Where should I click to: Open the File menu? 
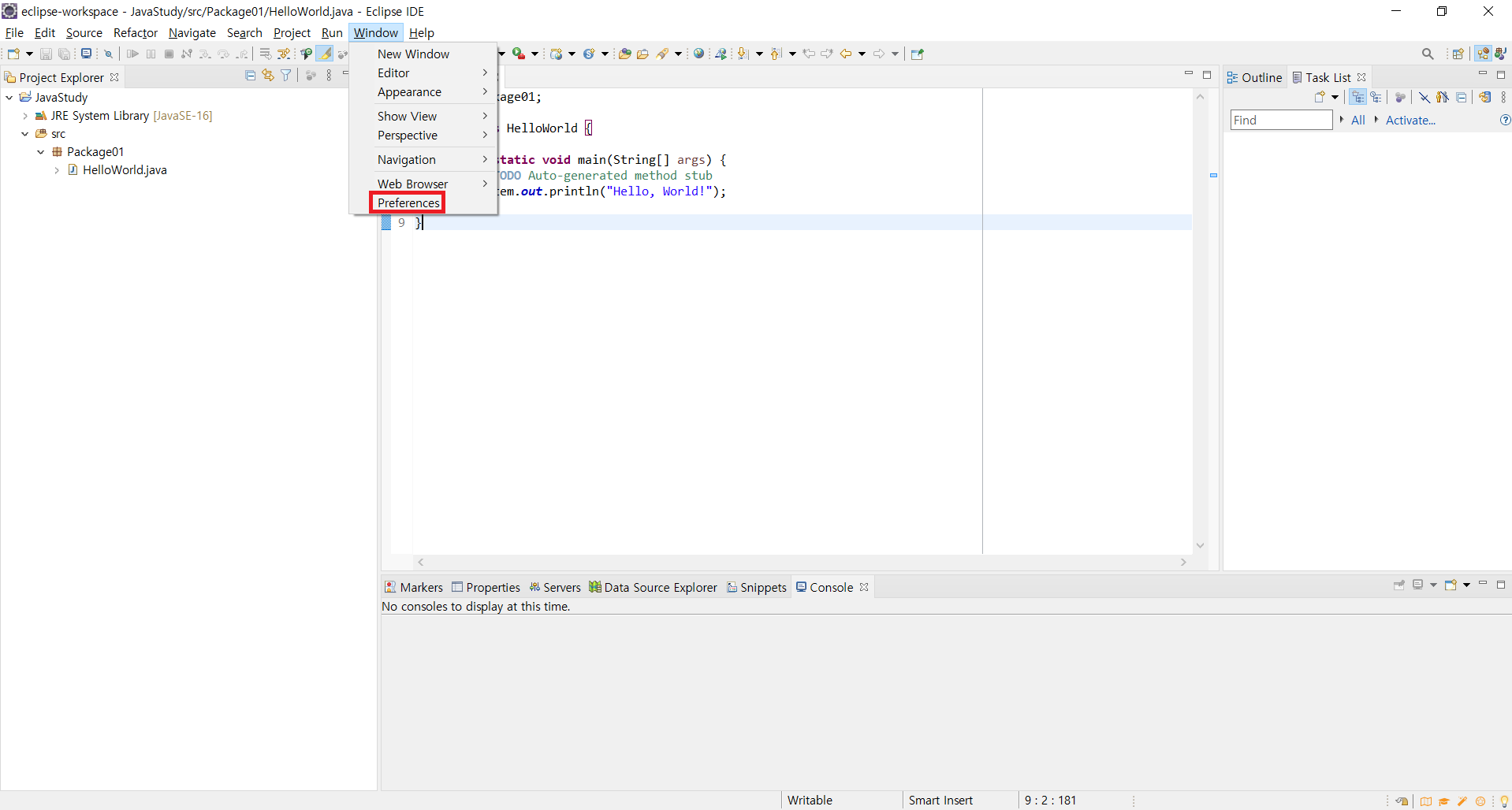click(14, 33)
